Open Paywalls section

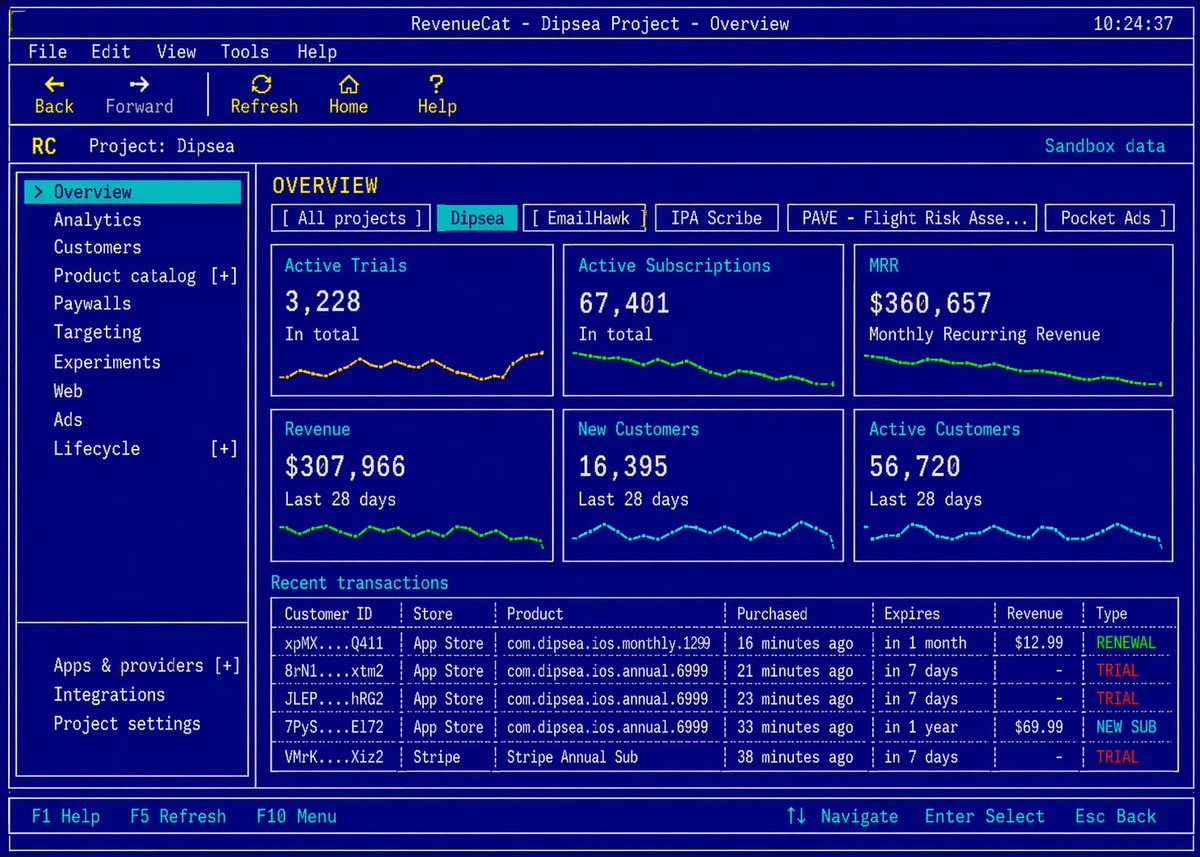(x=92, y=303)
